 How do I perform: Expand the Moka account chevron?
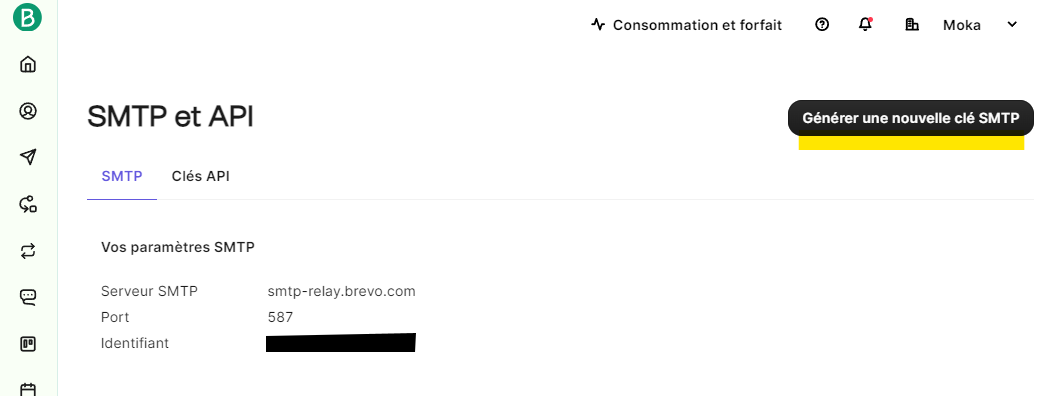[1012, 25]
